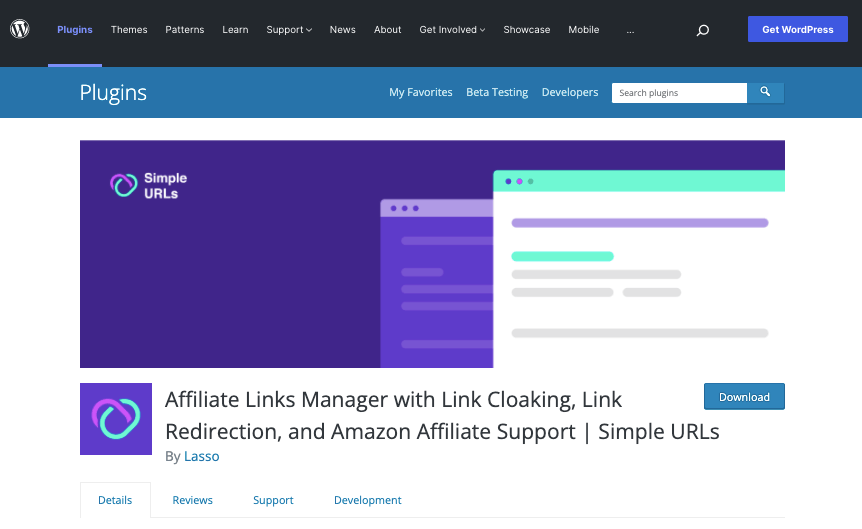Open Beta Testing link
Image resolution: width=862 pixels, height=529 pixels.
(x=497, y=92)
